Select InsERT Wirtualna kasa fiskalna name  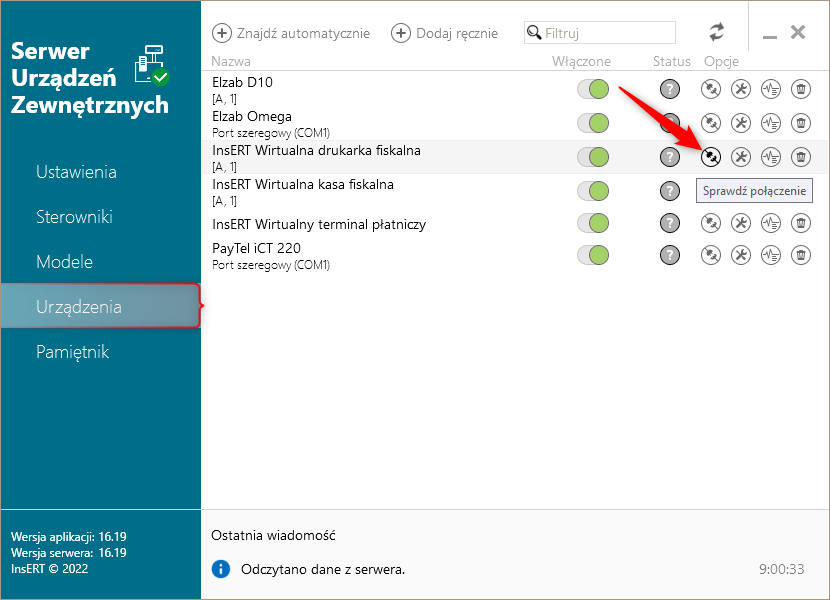pyautogui.click(x=303, y=184)
